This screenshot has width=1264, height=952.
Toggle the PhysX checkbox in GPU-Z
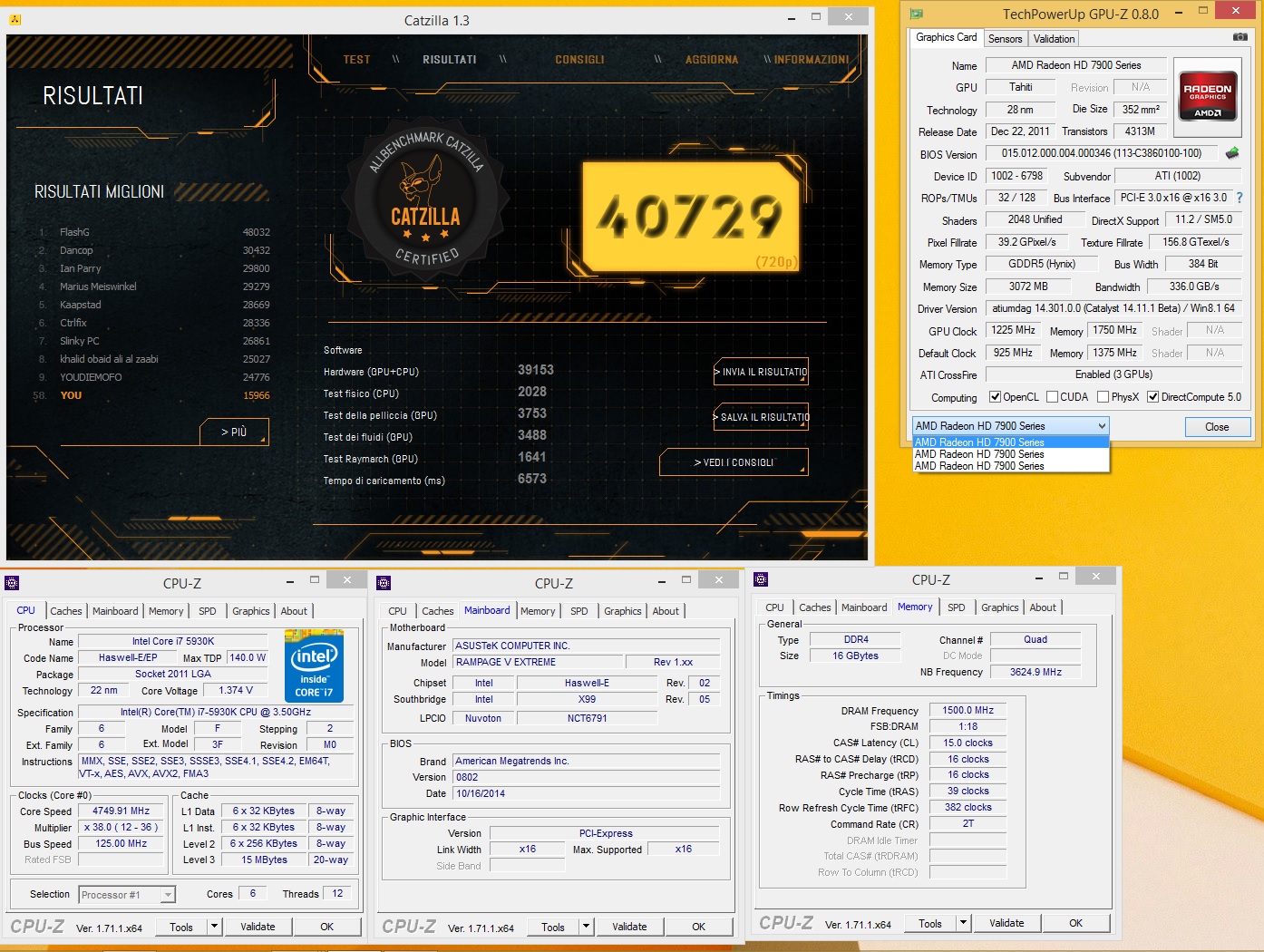1103,397
